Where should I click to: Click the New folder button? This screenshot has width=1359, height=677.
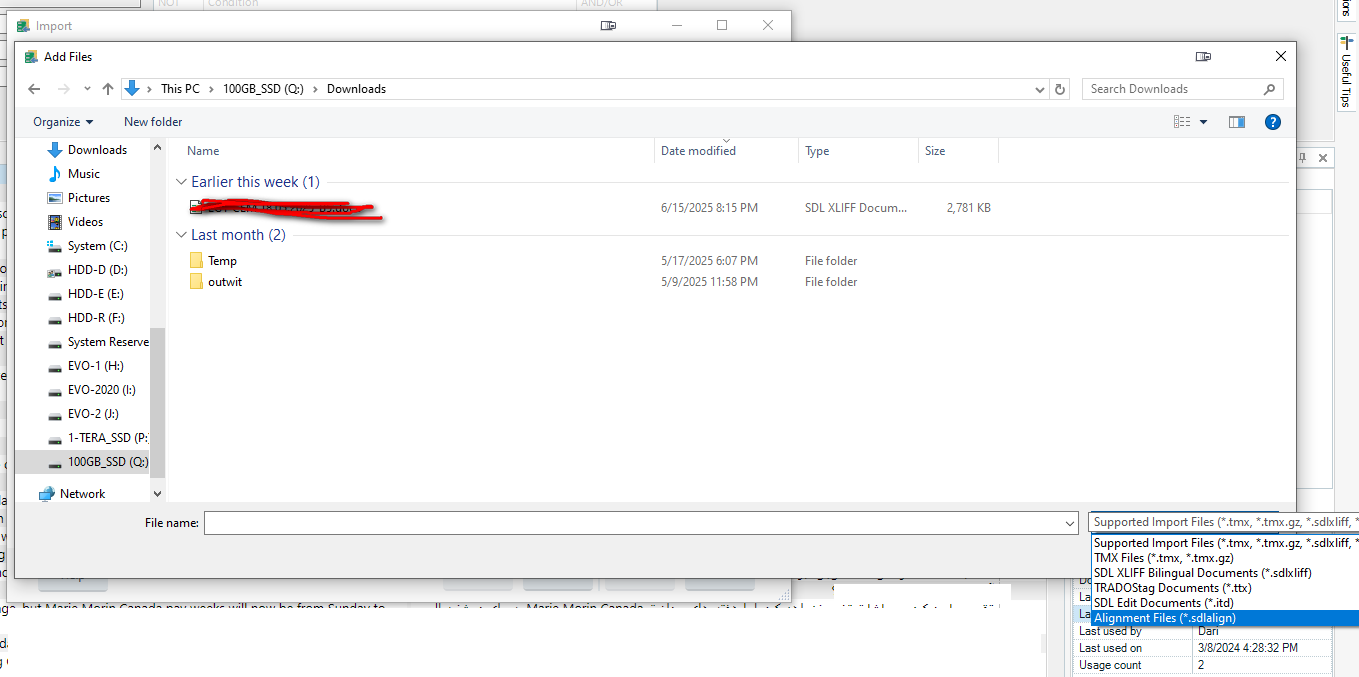point(153,122)
